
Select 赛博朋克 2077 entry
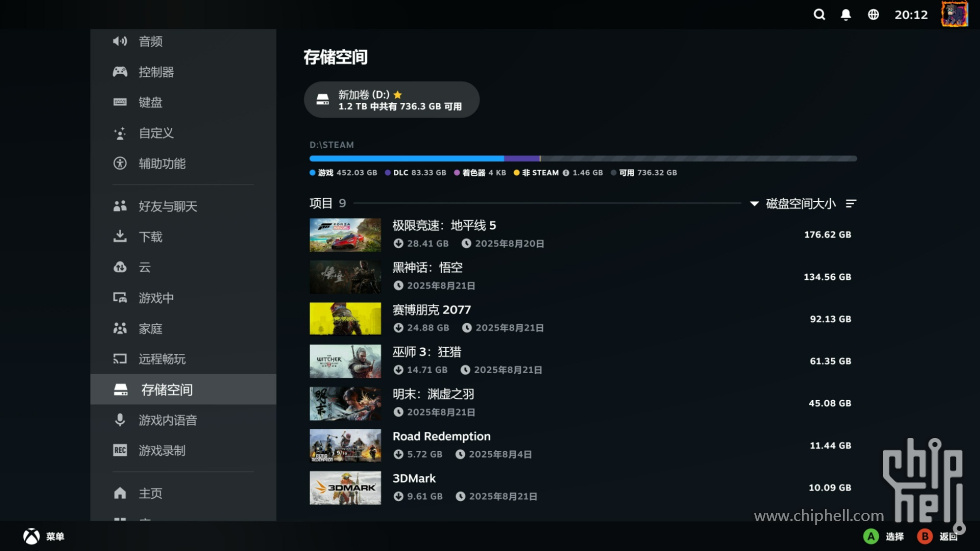point(582,319)
